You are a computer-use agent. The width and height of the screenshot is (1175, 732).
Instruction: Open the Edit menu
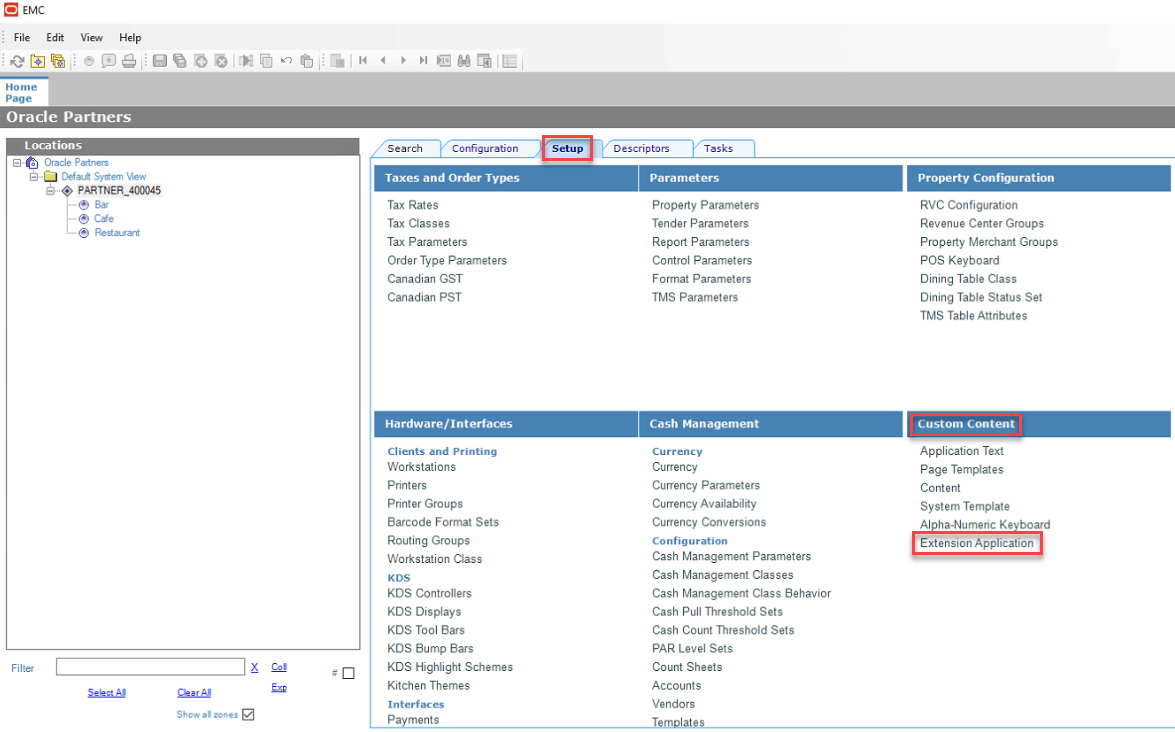tap(55, 37)
